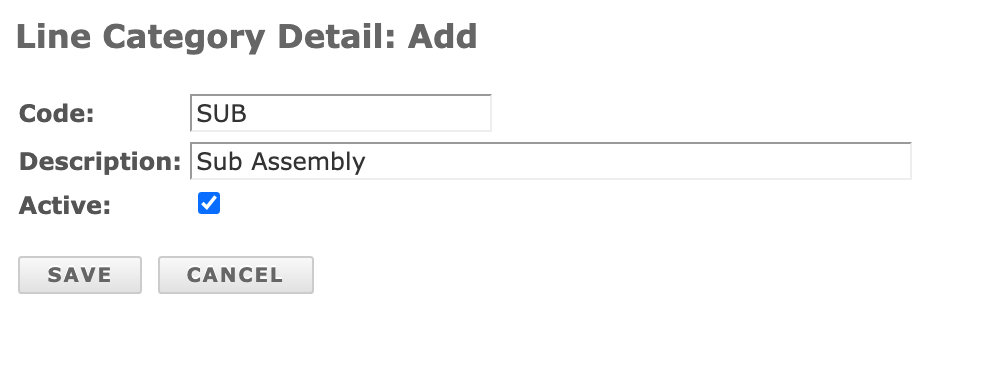The height and width of the screenshot is (382, 990).
Task: Click the Description: label
Action: (100, 162)
